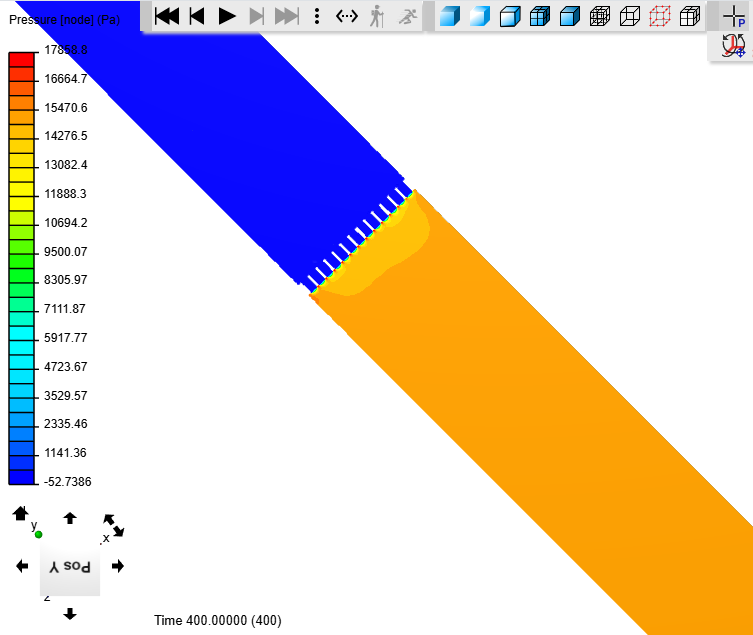Click the legend value 14276.5

(66, 136)
